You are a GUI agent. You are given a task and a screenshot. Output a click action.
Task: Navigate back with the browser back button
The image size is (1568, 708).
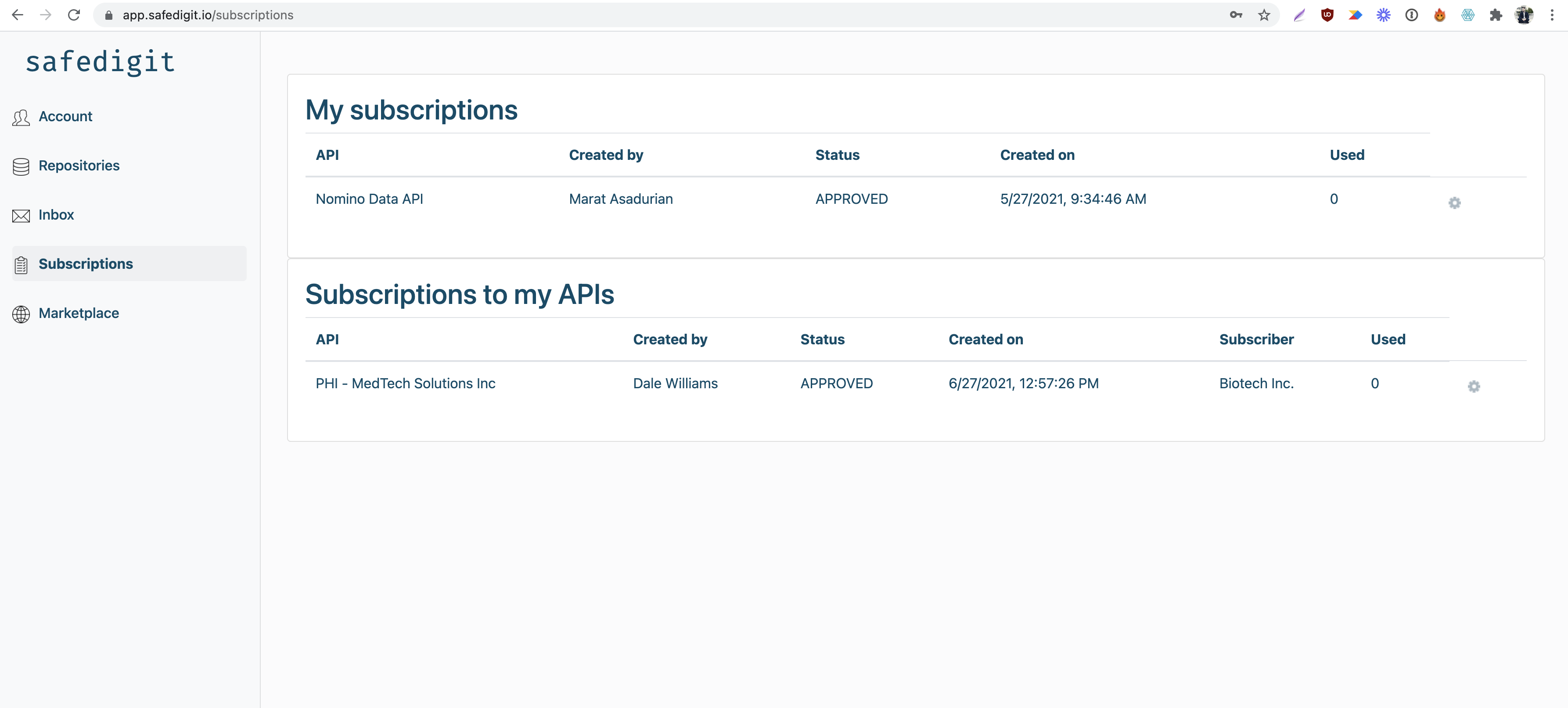point(18,14)
